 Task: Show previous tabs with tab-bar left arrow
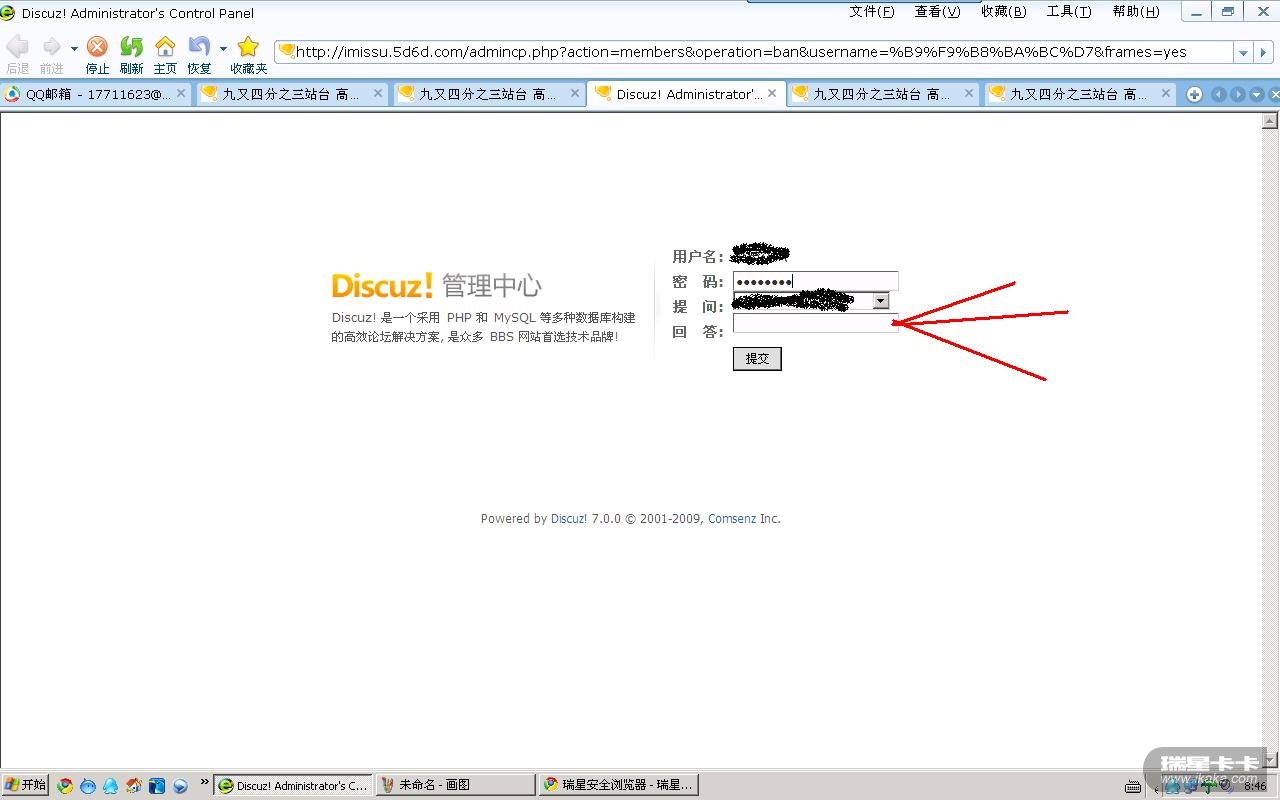tap(1218, 94)
